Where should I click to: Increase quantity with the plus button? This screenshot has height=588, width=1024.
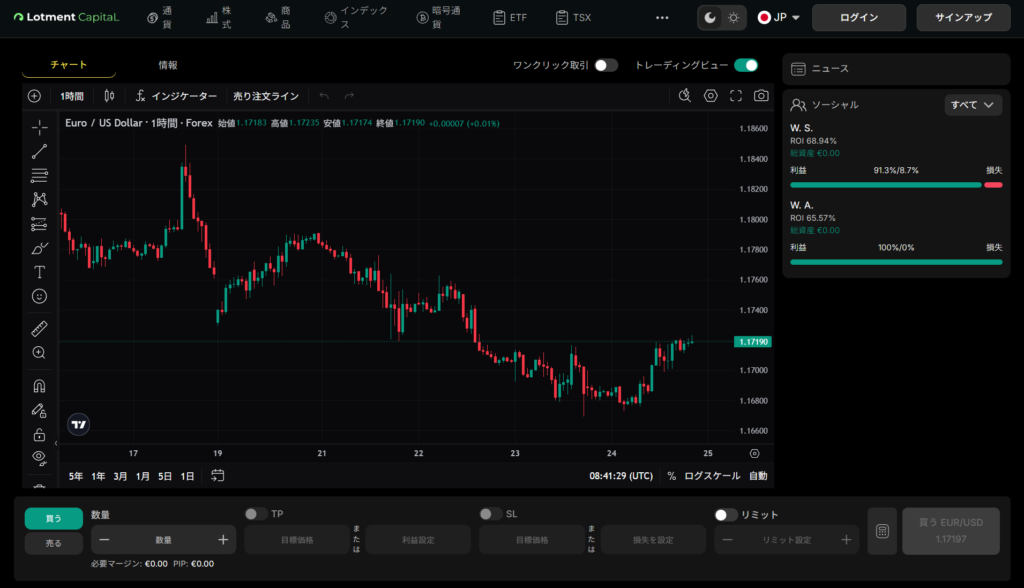tap(223, 540)
